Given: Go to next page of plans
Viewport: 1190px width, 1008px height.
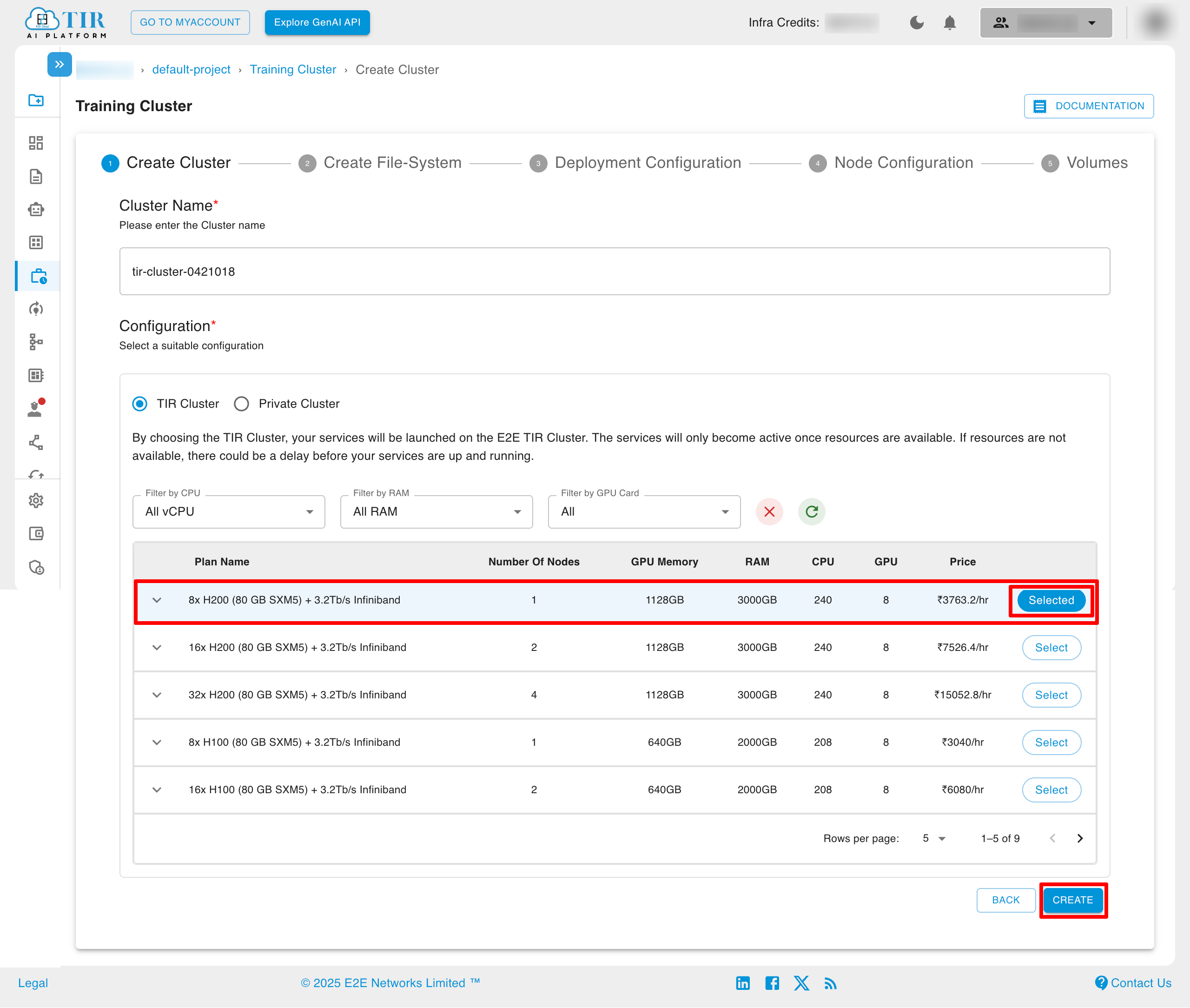Looking at the screenshot, I should (x=1079, y=838).
